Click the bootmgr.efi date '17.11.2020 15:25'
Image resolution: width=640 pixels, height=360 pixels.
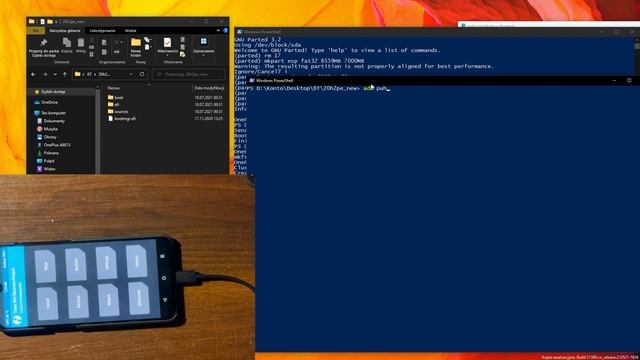tap(209, 118)
